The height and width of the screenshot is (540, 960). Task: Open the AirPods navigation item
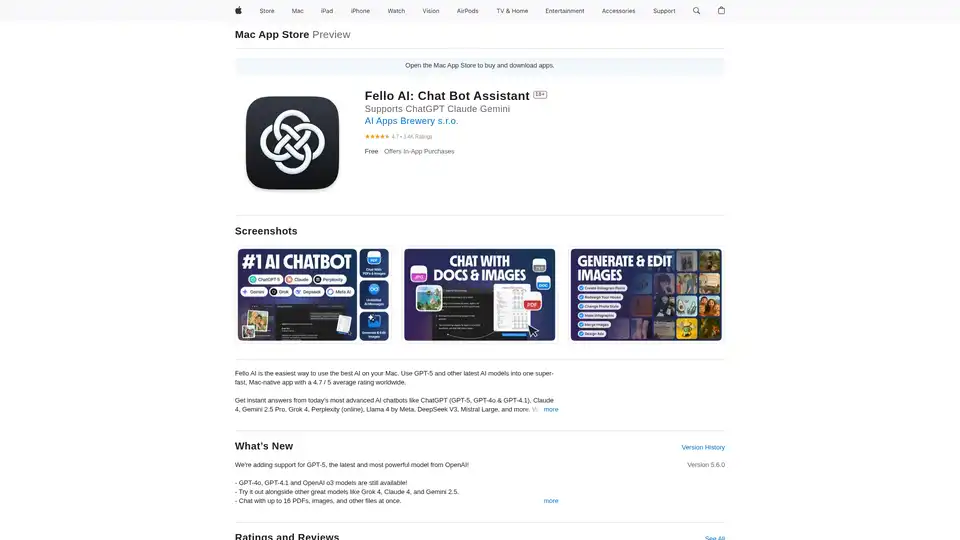click(x=467, y=11)
